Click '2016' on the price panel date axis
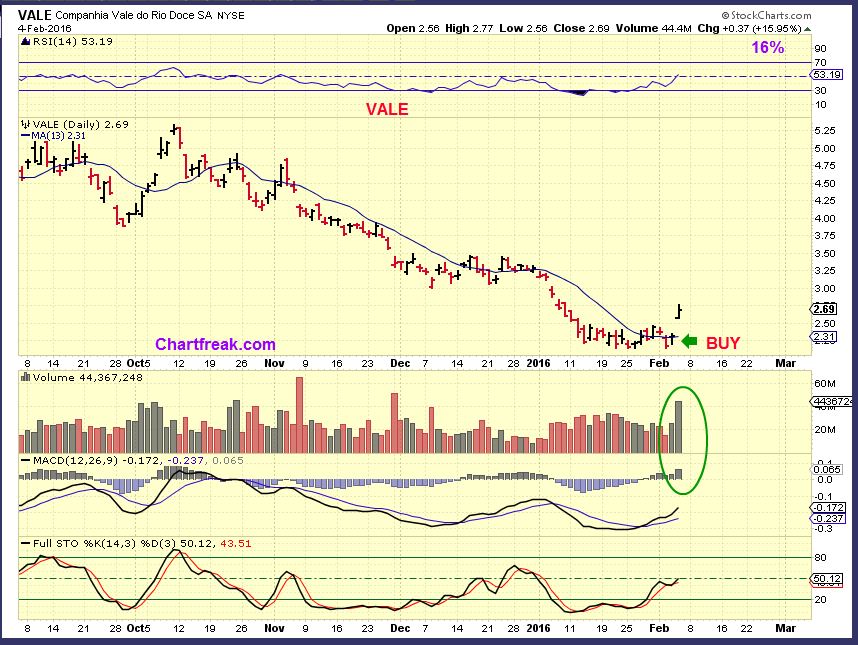The height and width of the screenshot is (645, 858). (x=538, y=363)
